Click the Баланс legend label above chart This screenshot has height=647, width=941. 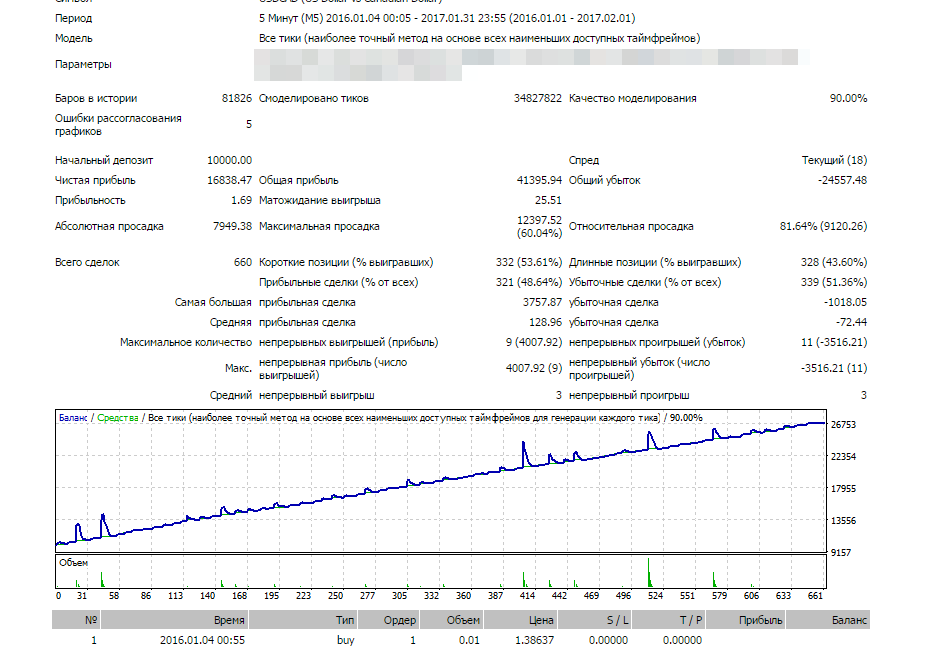pos(74,417)
